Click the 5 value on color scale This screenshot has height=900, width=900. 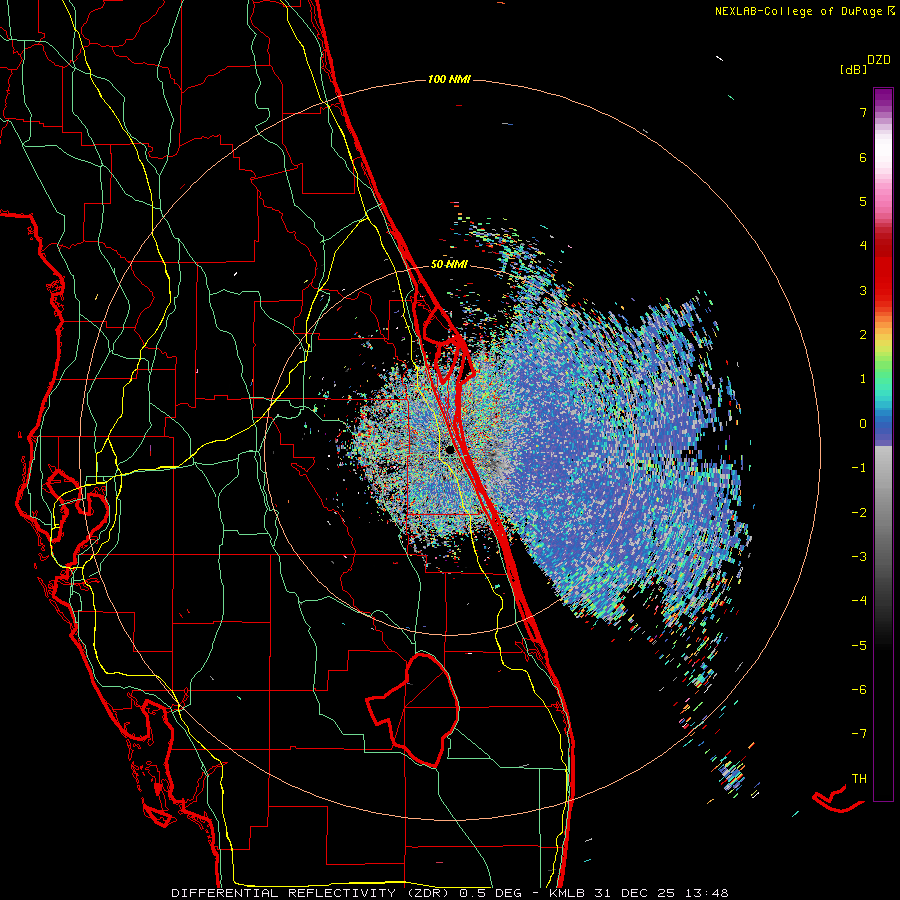click(x=863, y=201)
